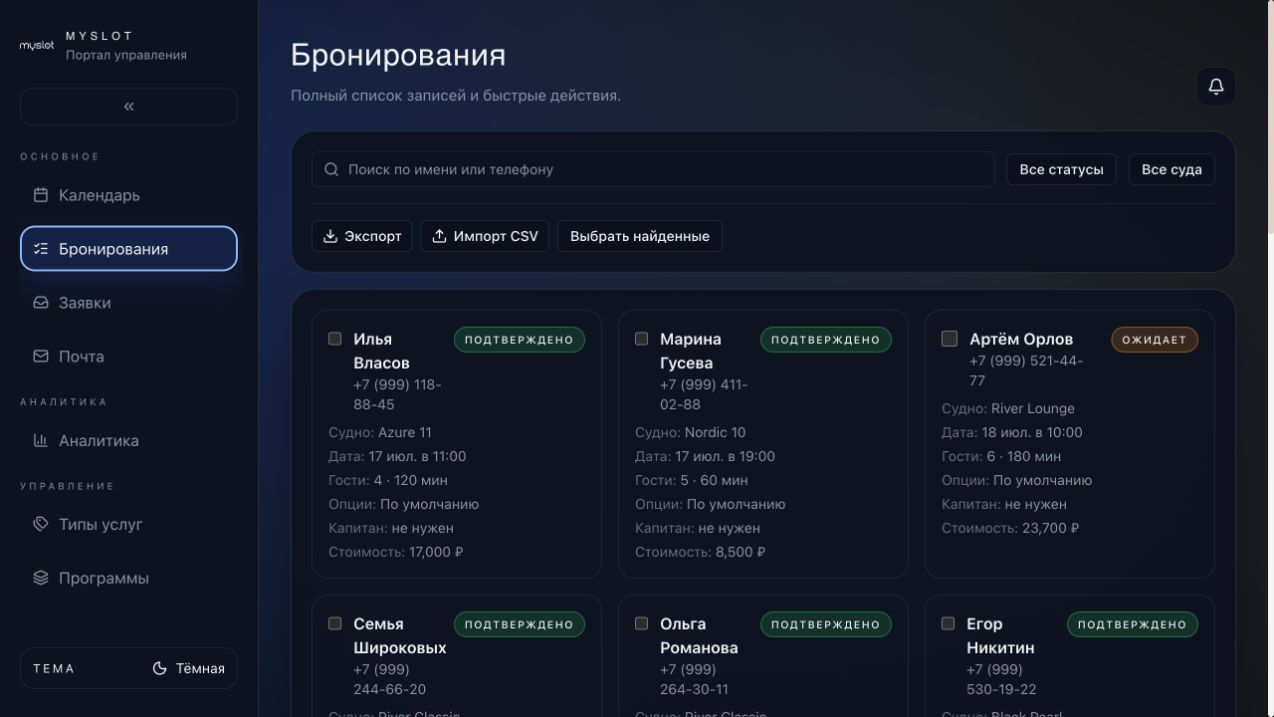Check the Егор Никитин booking checkbox
Screen dimensions: 1274x717
(948, 624)
